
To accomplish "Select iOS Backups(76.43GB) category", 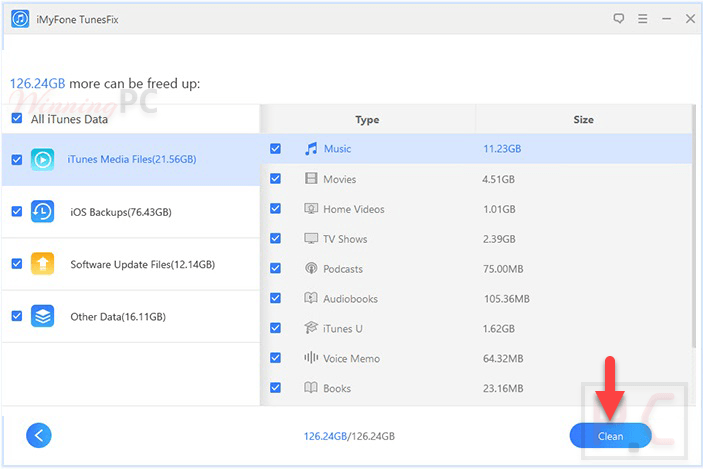I will (131, 212).
